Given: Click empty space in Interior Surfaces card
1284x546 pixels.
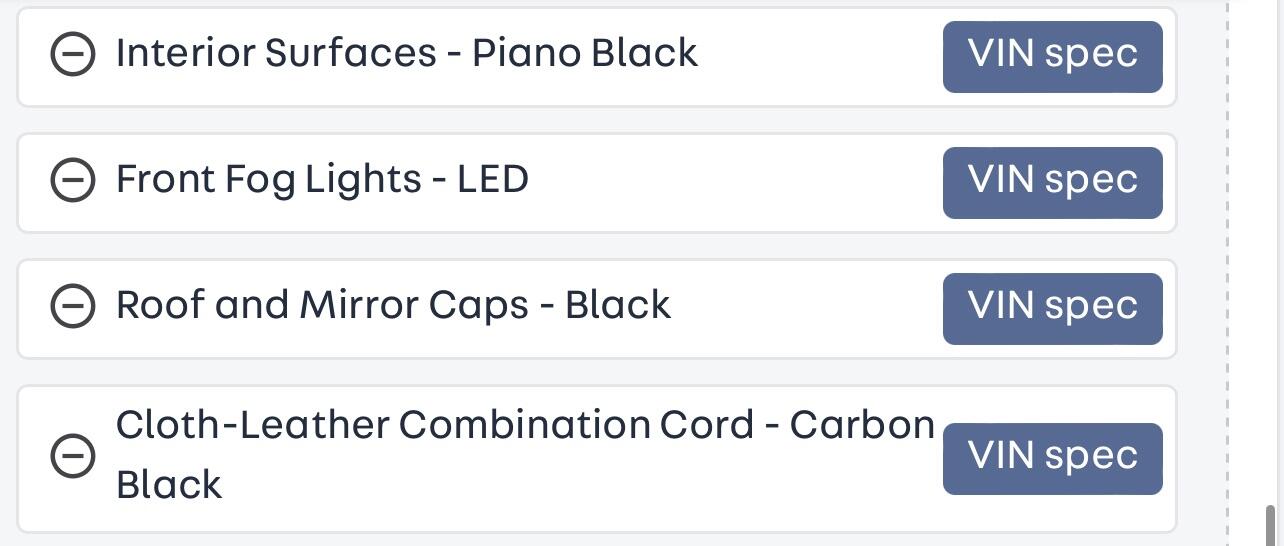Looking at the screenshot, I should tap(820, 55).
